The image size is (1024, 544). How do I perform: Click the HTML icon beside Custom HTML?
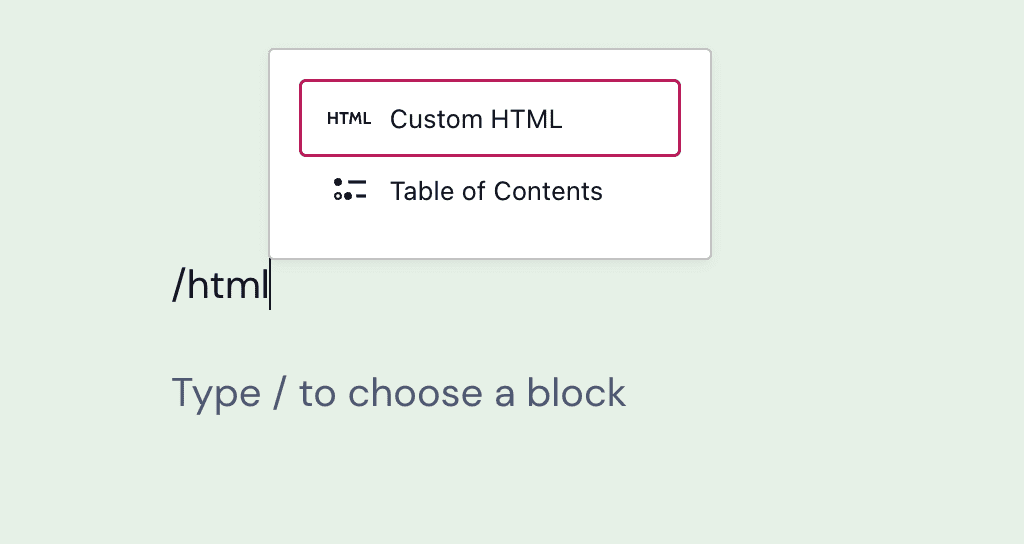(x=349, y=119)
